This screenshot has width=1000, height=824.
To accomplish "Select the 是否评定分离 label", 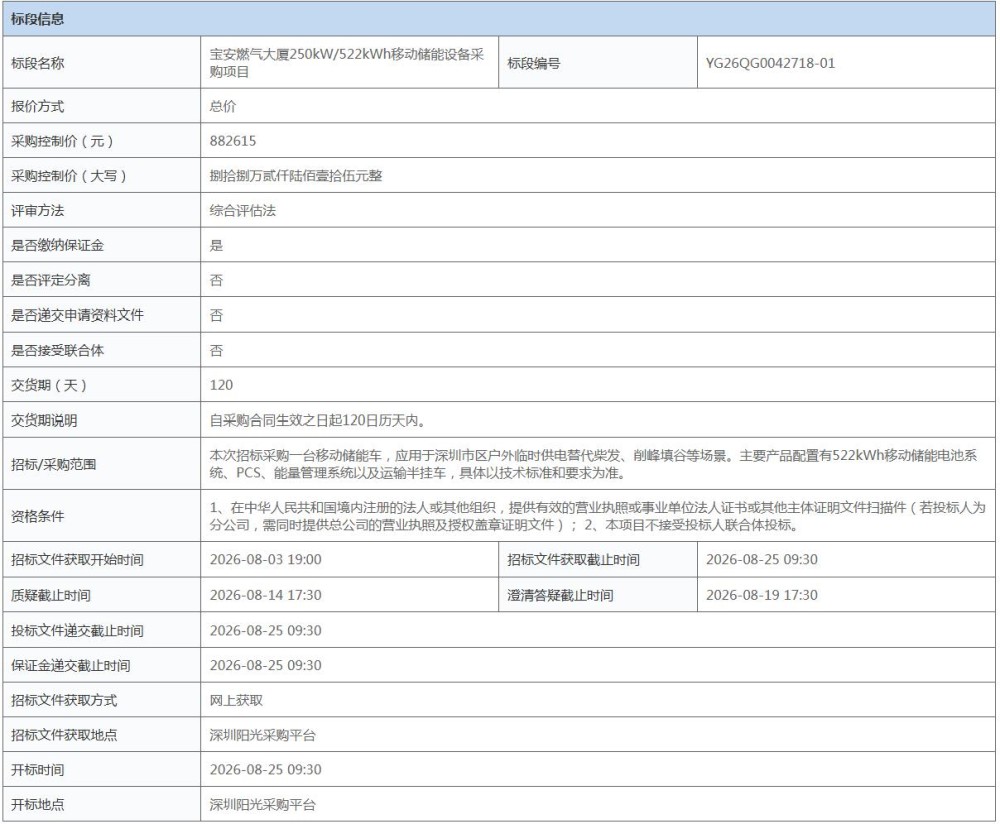I will 51,280.
